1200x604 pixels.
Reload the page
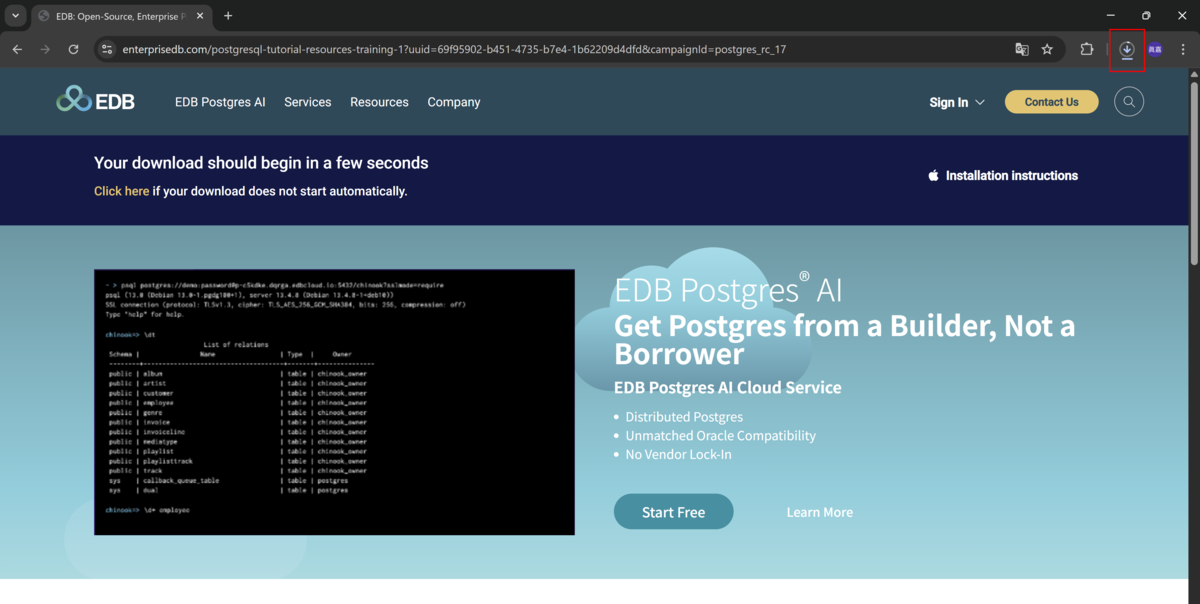pyautogui.click(x=73, y=49)
